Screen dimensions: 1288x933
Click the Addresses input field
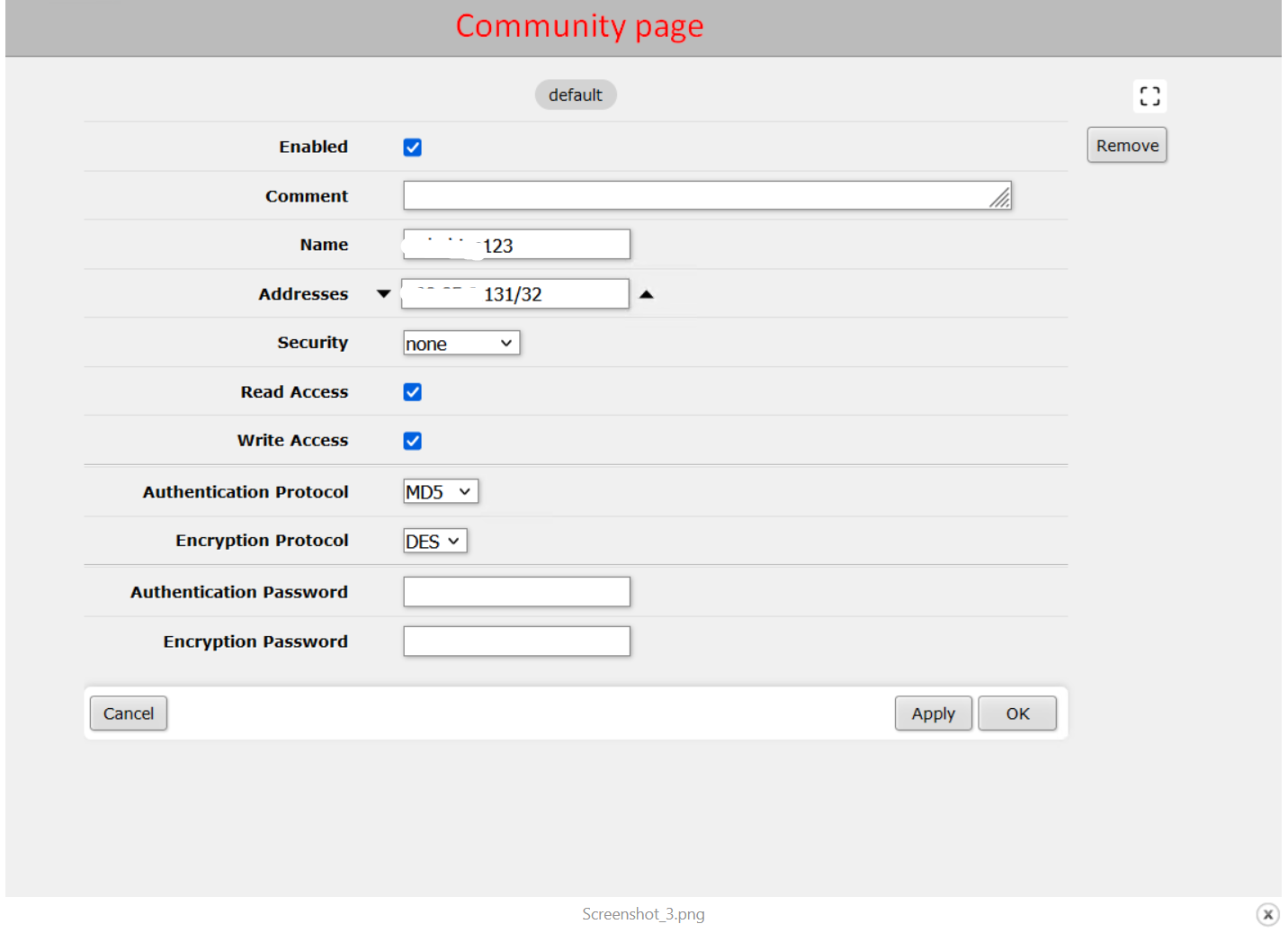515,294
